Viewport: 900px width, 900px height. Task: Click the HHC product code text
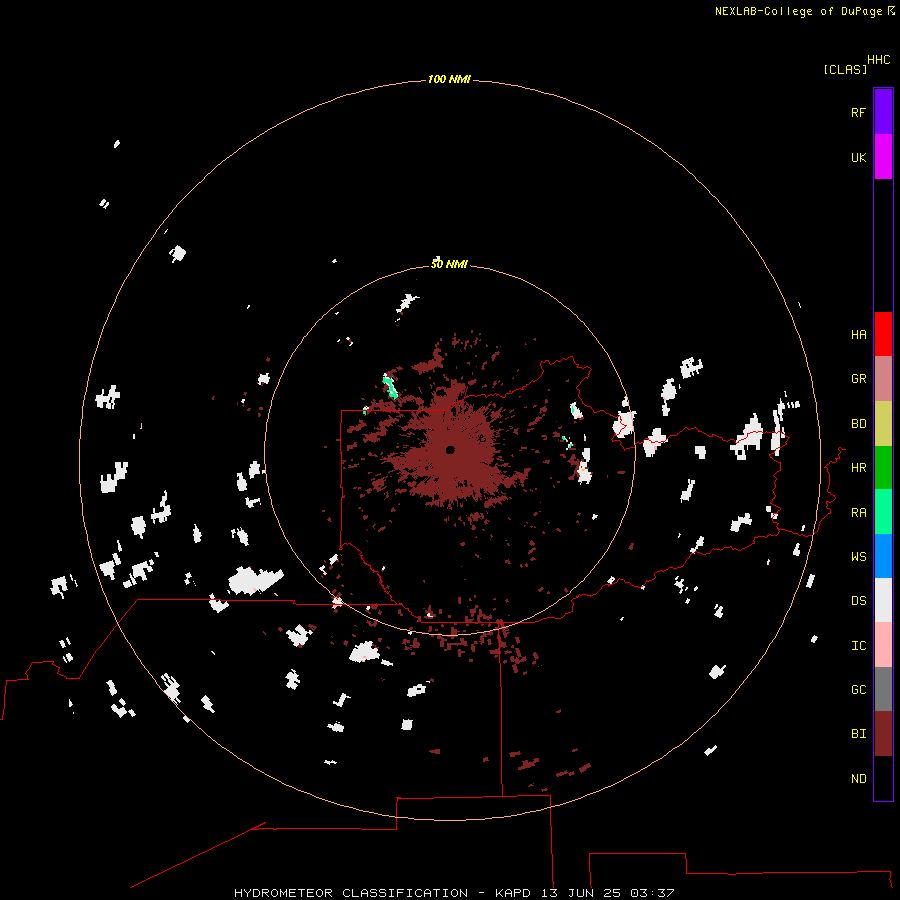(x=878, y=60)
